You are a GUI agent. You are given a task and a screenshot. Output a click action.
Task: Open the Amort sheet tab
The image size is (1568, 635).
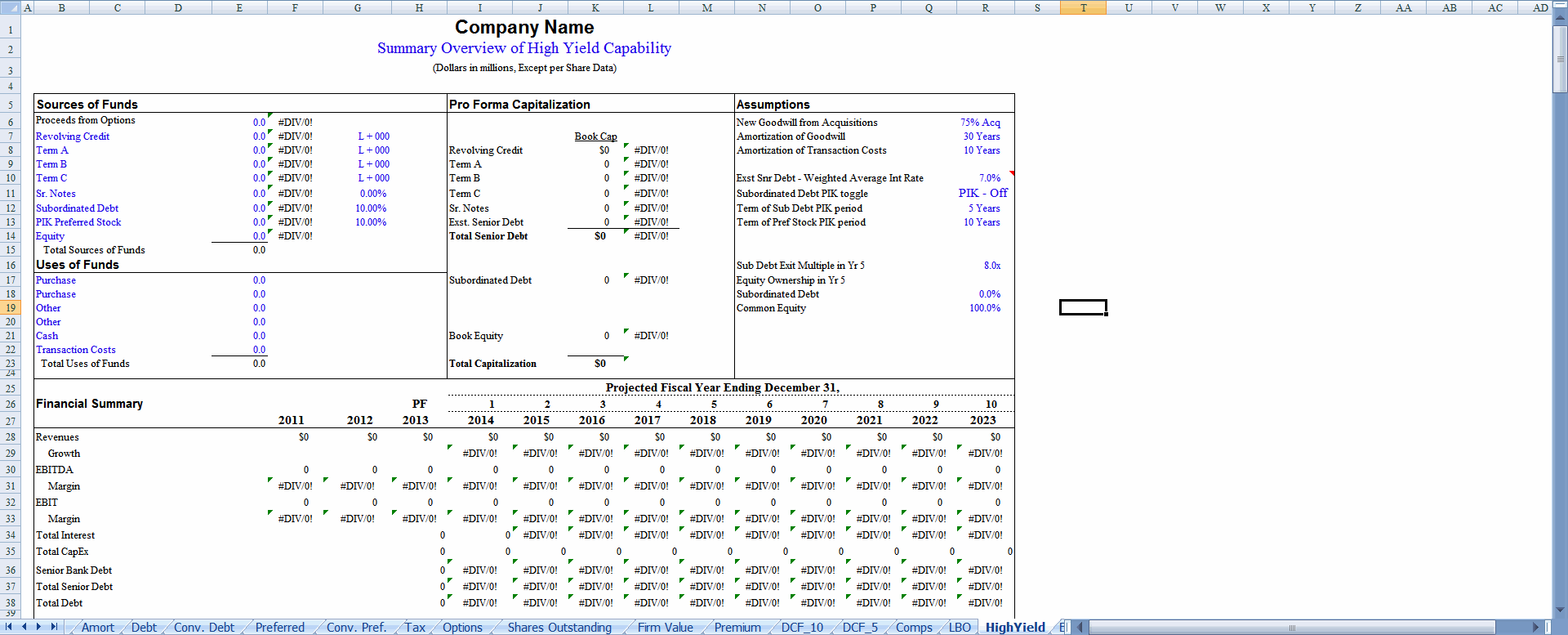pyautogui.click(x=98, y=627)
